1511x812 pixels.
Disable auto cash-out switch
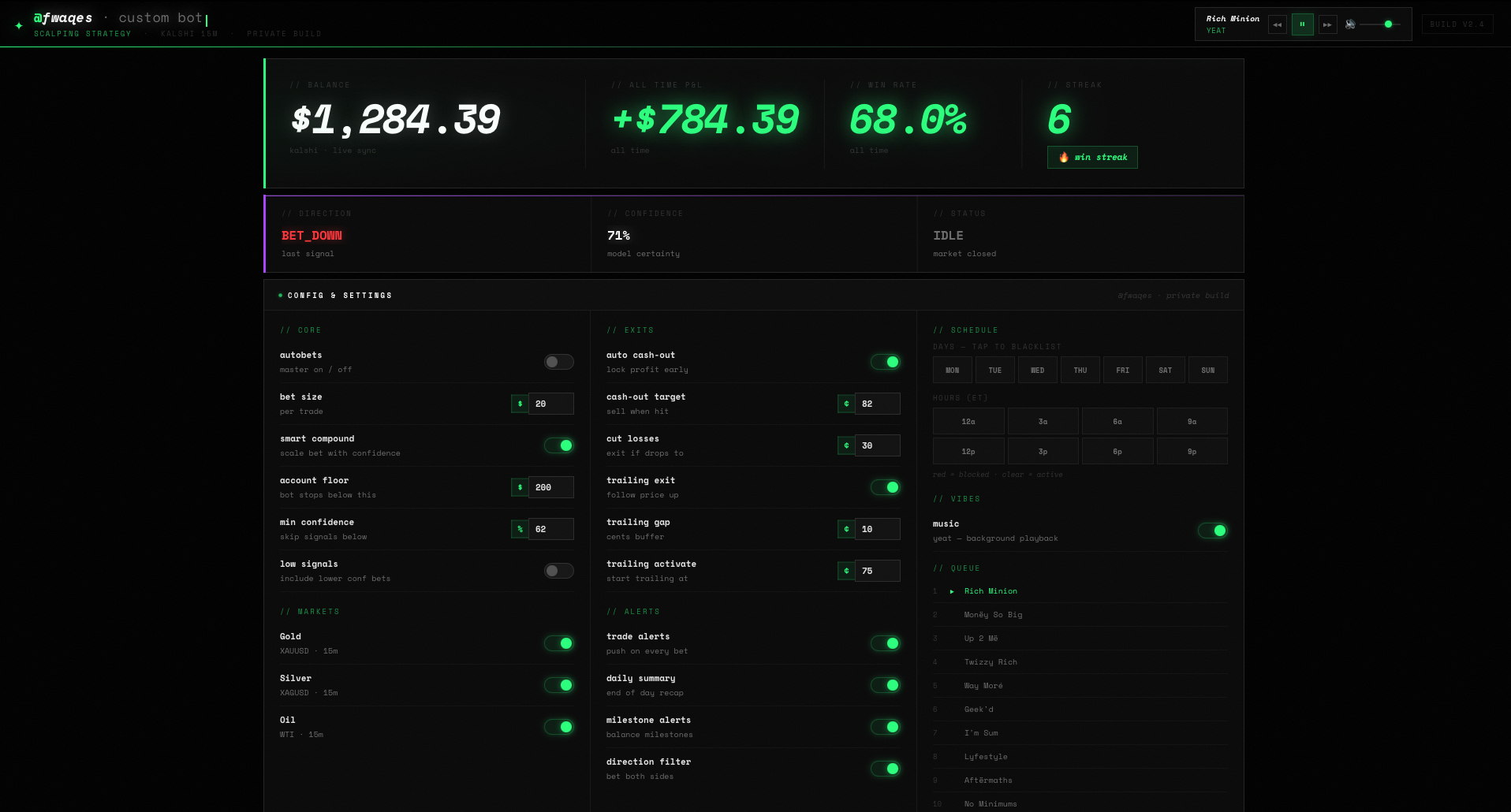[x=885, y=362]
